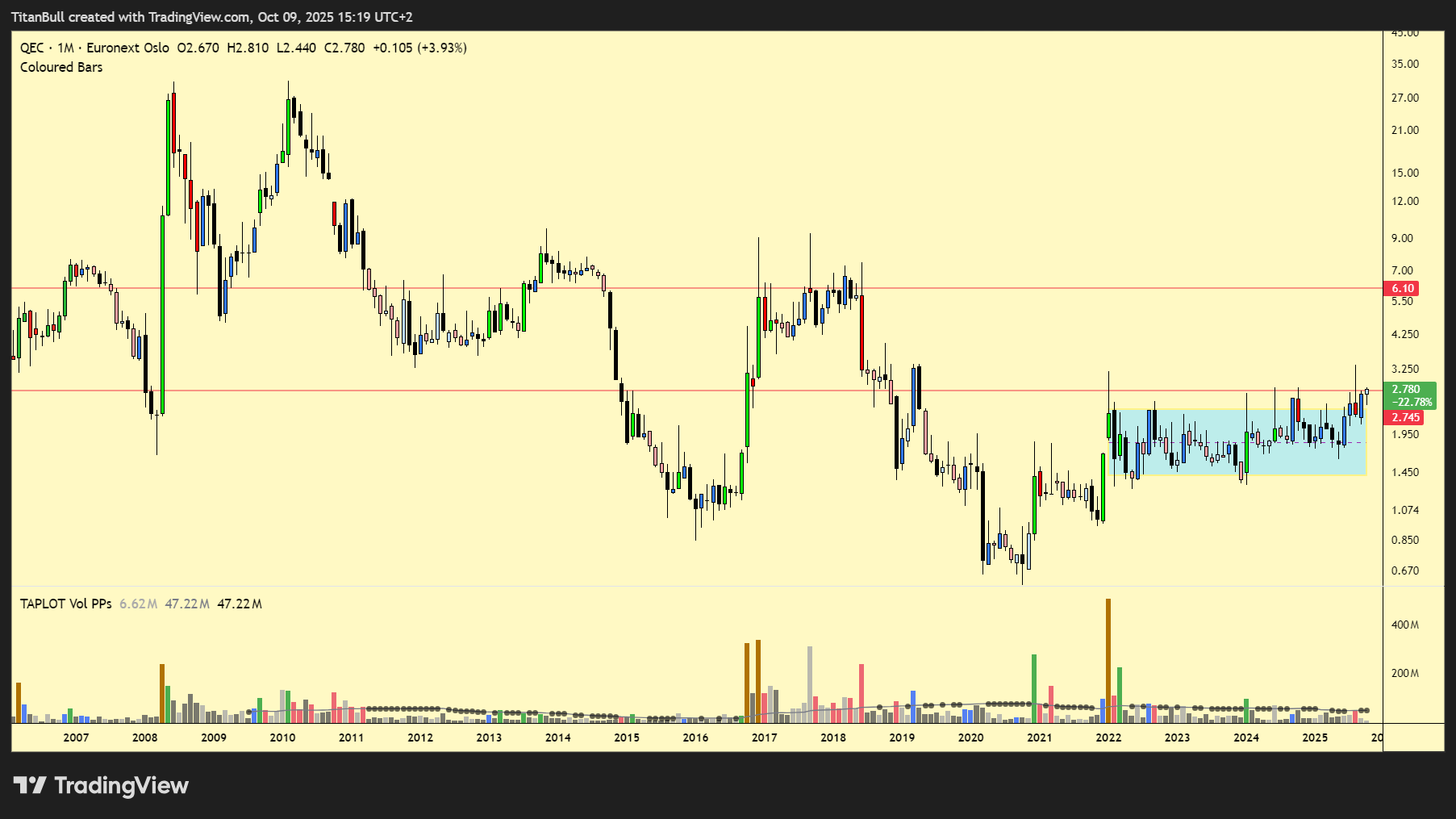Screen dimensions: 1456x819
Task: Click the 2022 label on time axis
Action: (x=1108, y=738)
